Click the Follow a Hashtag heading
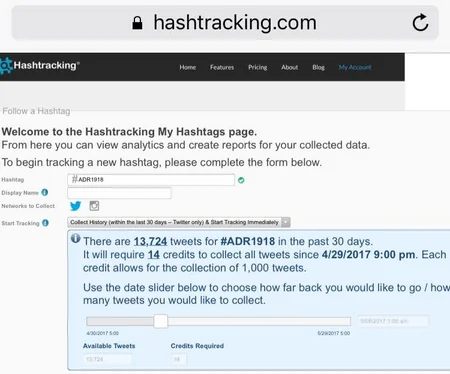Screen dimensions: 450x374 [x=36, y=111]
